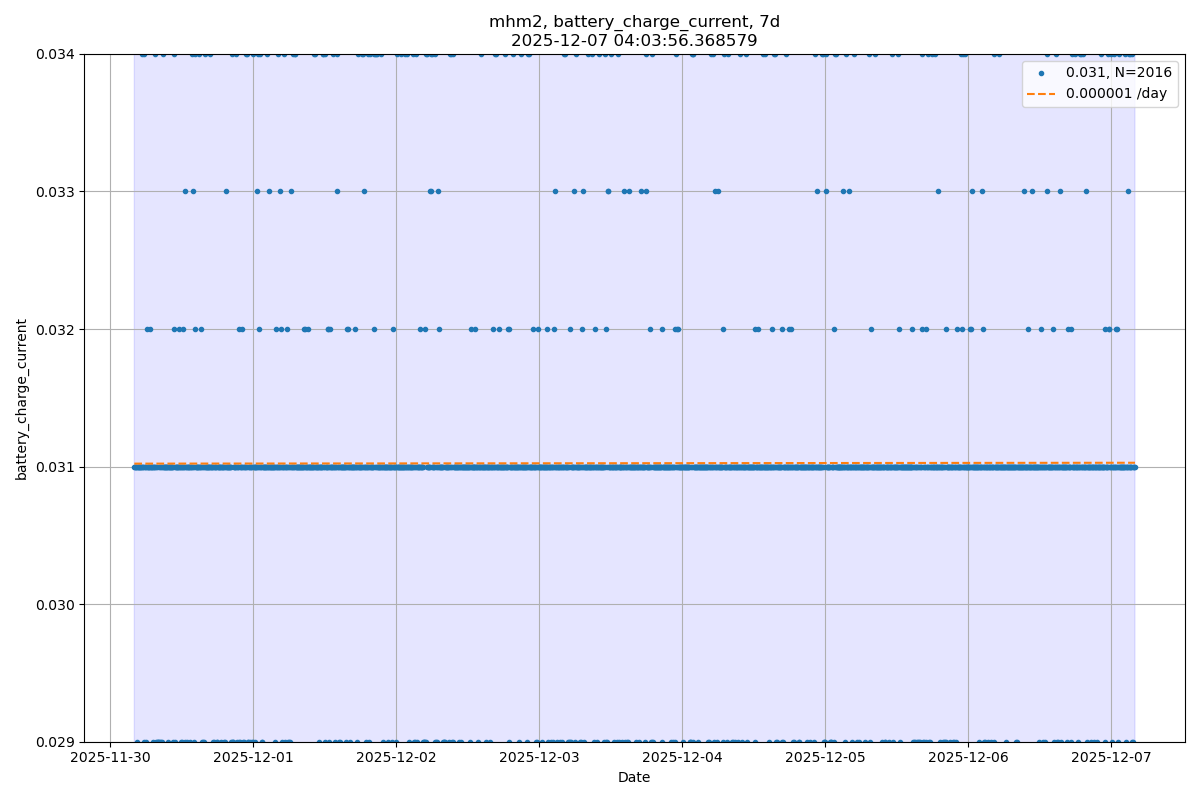The image size is (1200, 800).
Task: Click the 'battery_charge_current' y-axis label
Action: pos(22,398)
